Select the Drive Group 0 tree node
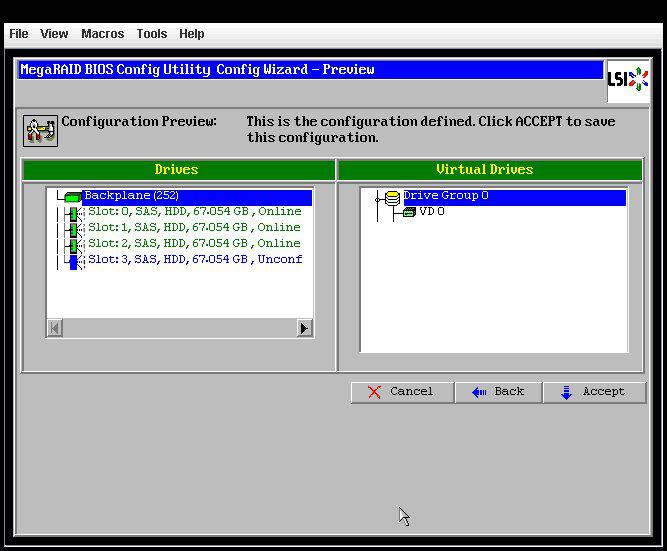This screenshot has width=667, height=551. [445, 196]
